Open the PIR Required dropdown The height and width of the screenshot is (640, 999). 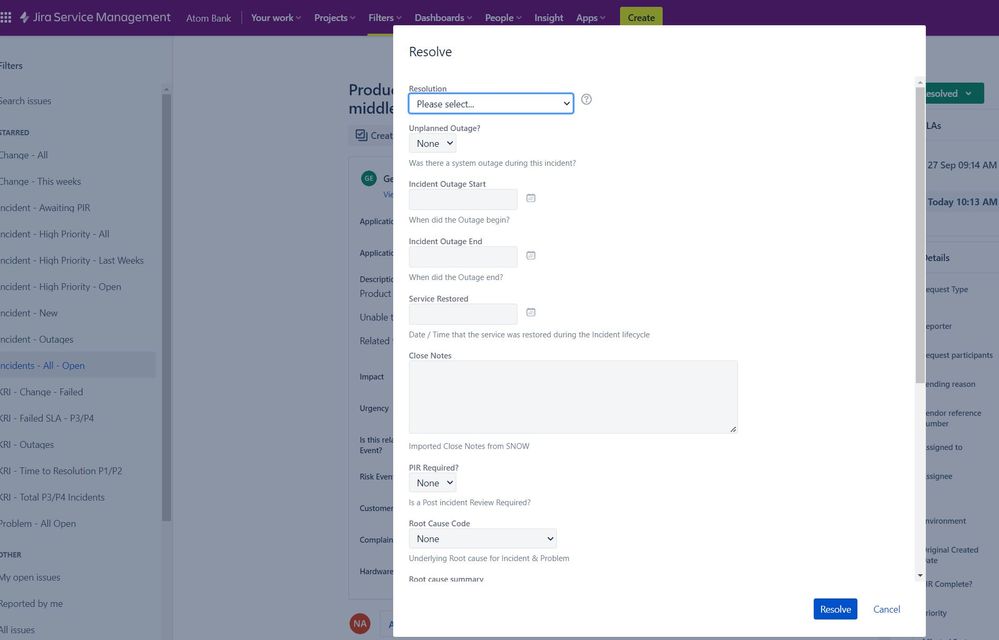[433, 483]
